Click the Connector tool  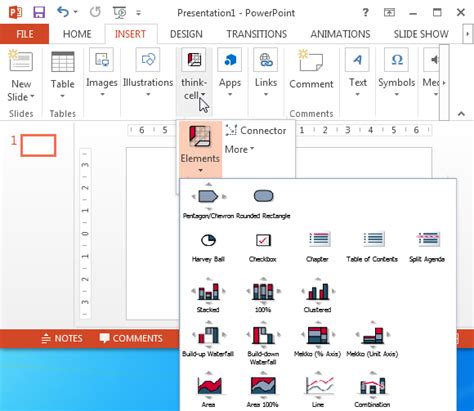[x=256, y=131]
